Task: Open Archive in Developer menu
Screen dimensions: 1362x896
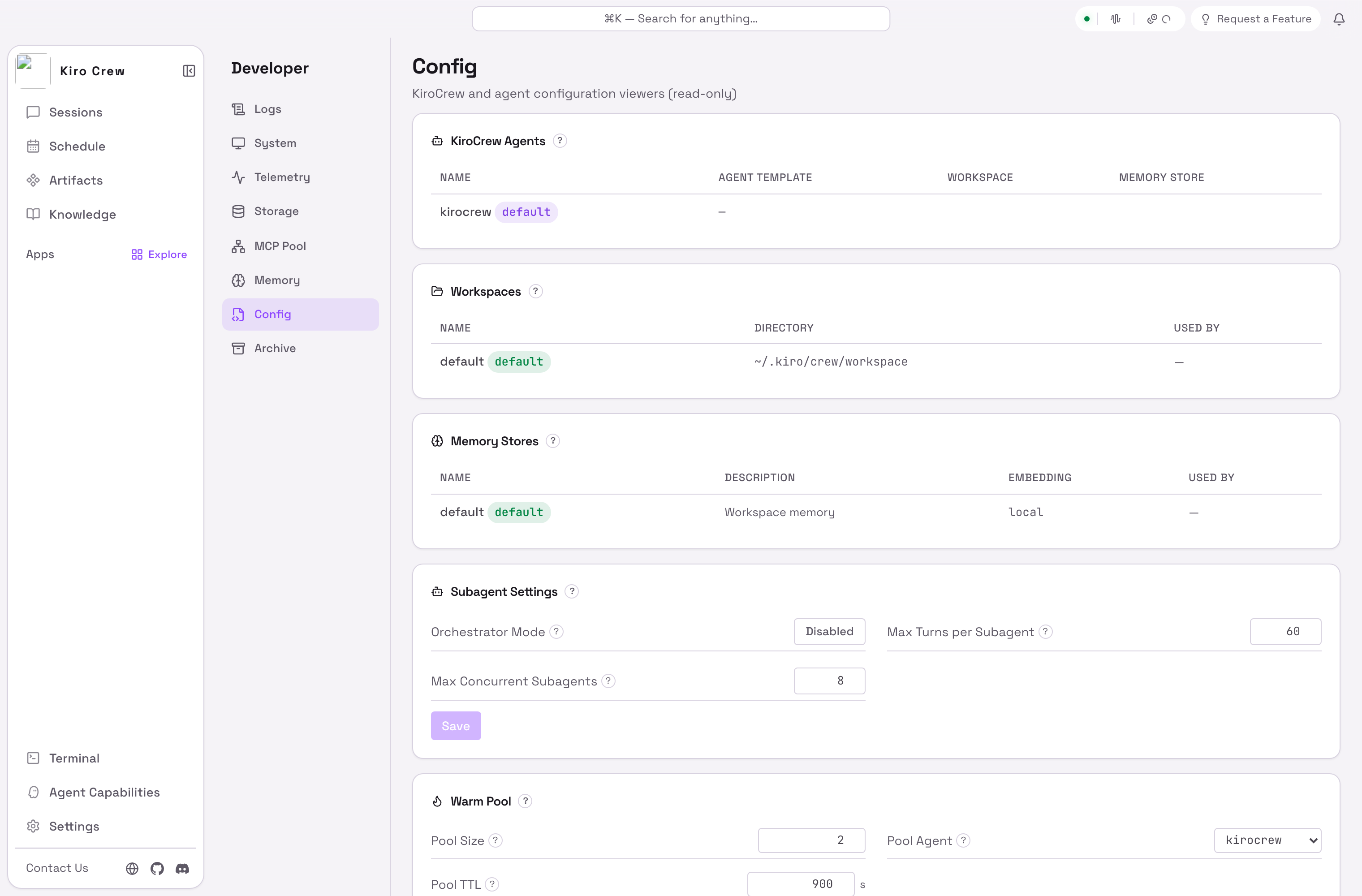Action: [301, 349]
